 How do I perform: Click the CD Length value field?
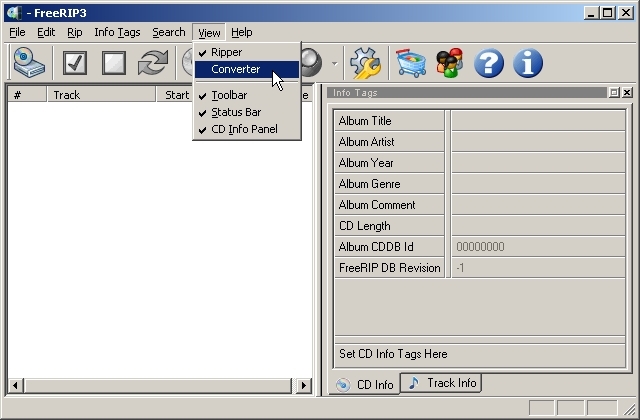538,226
